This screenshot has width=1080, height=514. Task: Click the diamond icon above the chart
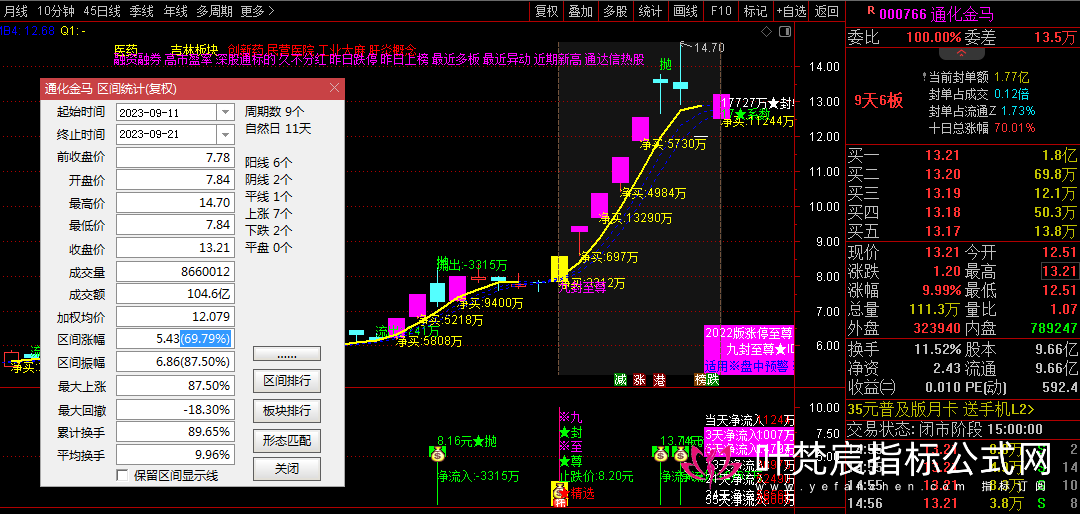pos(768,32)
